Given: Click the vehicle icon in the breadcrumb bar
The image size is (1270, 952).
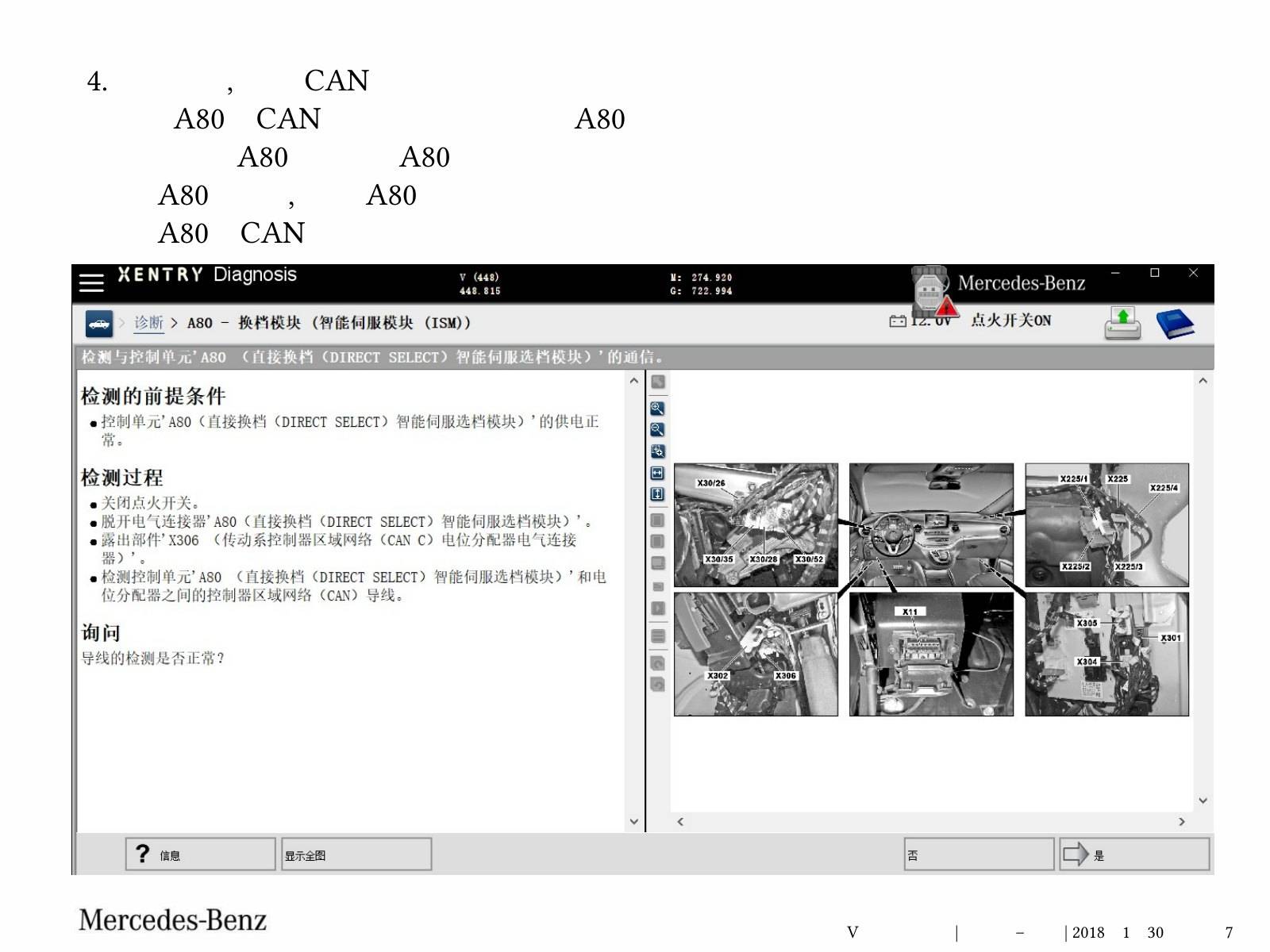Looking at the screenshot, I should pyautogui.click(x=99, y=324).
